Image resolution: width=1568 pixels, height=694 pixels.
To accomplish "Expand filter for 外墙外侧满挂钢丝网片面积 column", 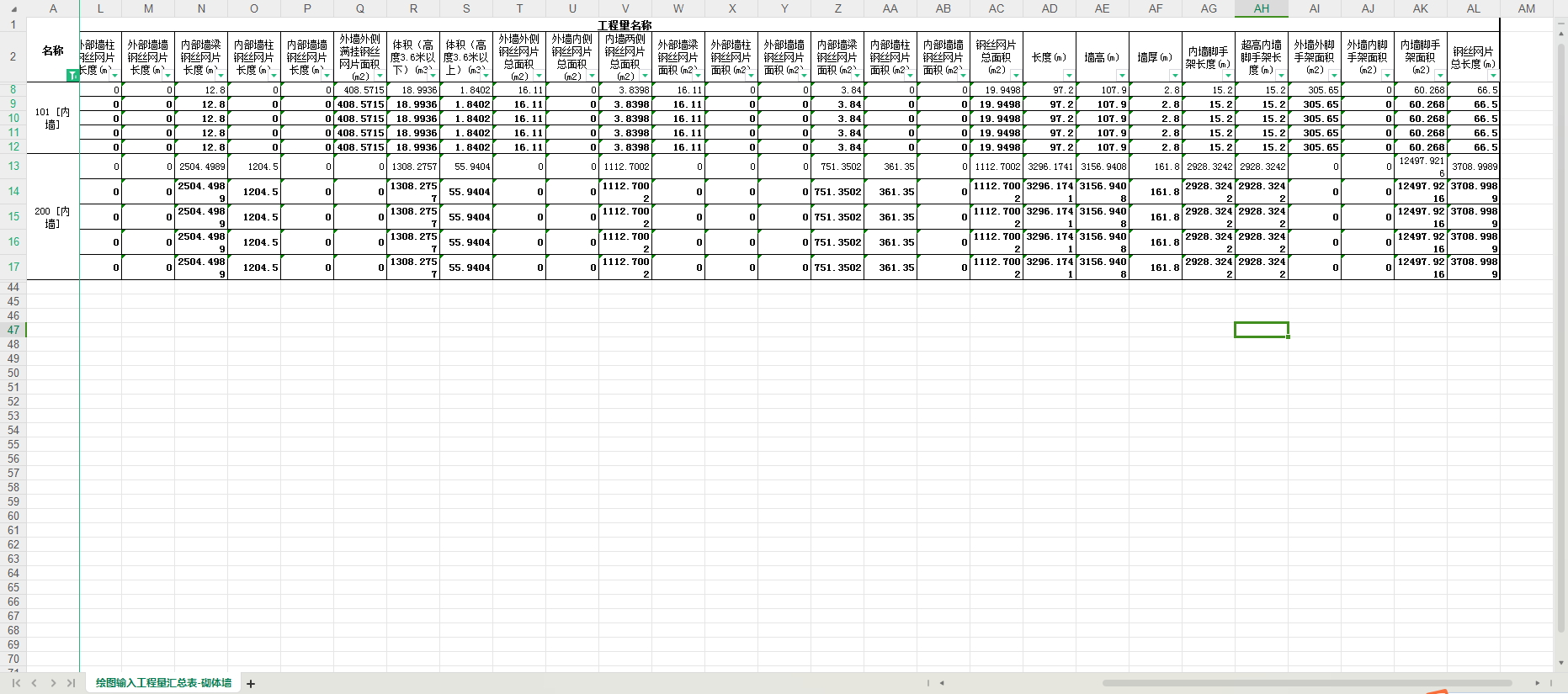I will coord(380,76).
